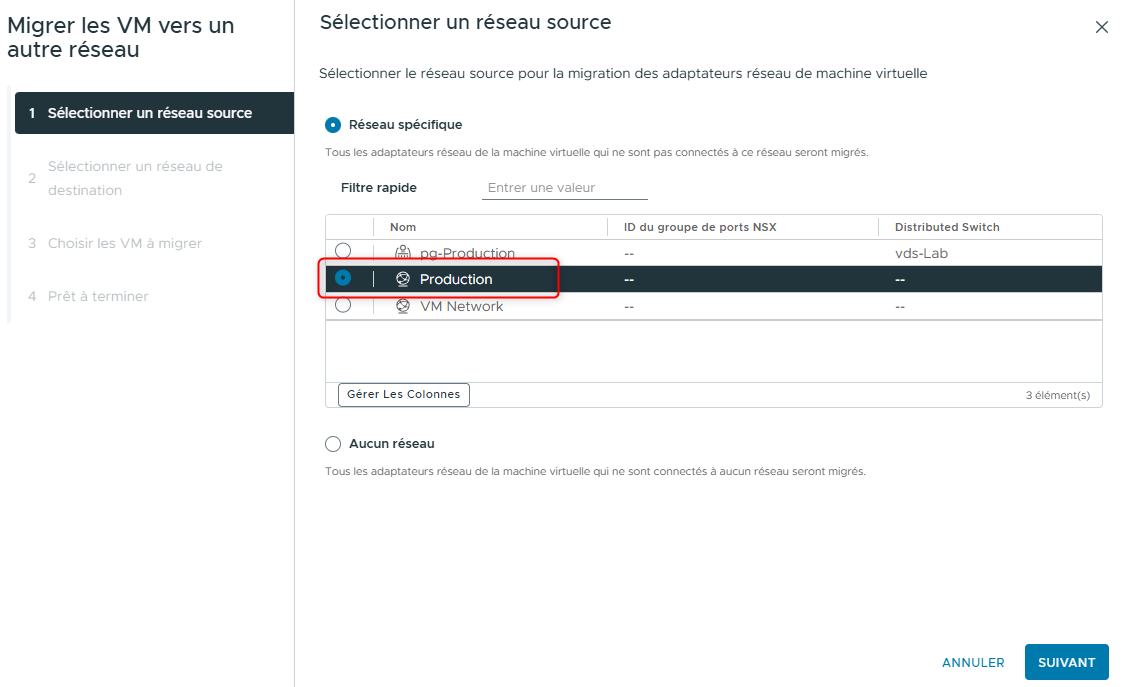Select the pg-Production network row radio

pyautogui.click(x=343, y=252)
